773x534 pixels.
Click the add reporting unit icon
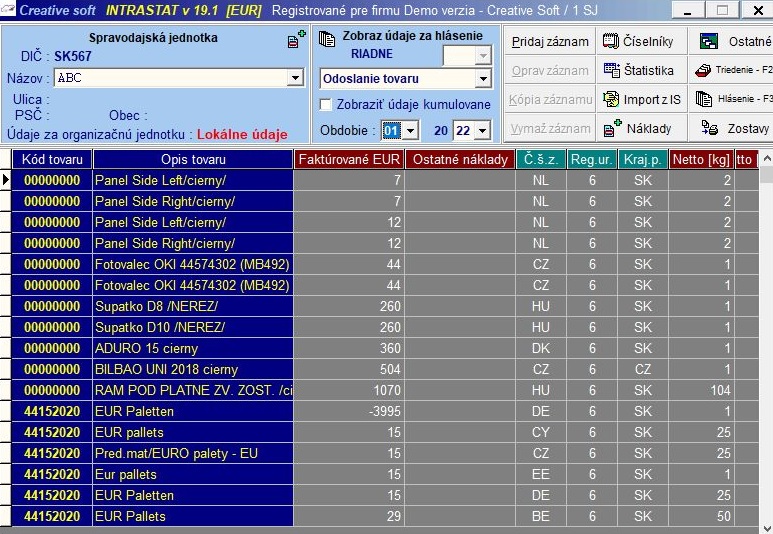(x=295, y=40)
